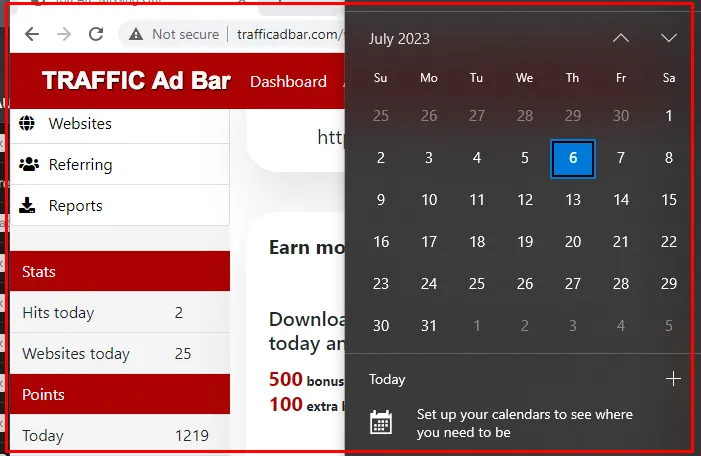Select July 1 in the calendar
Image resolution: width=701 pixels, height=456 pixels.
(669, 116)
